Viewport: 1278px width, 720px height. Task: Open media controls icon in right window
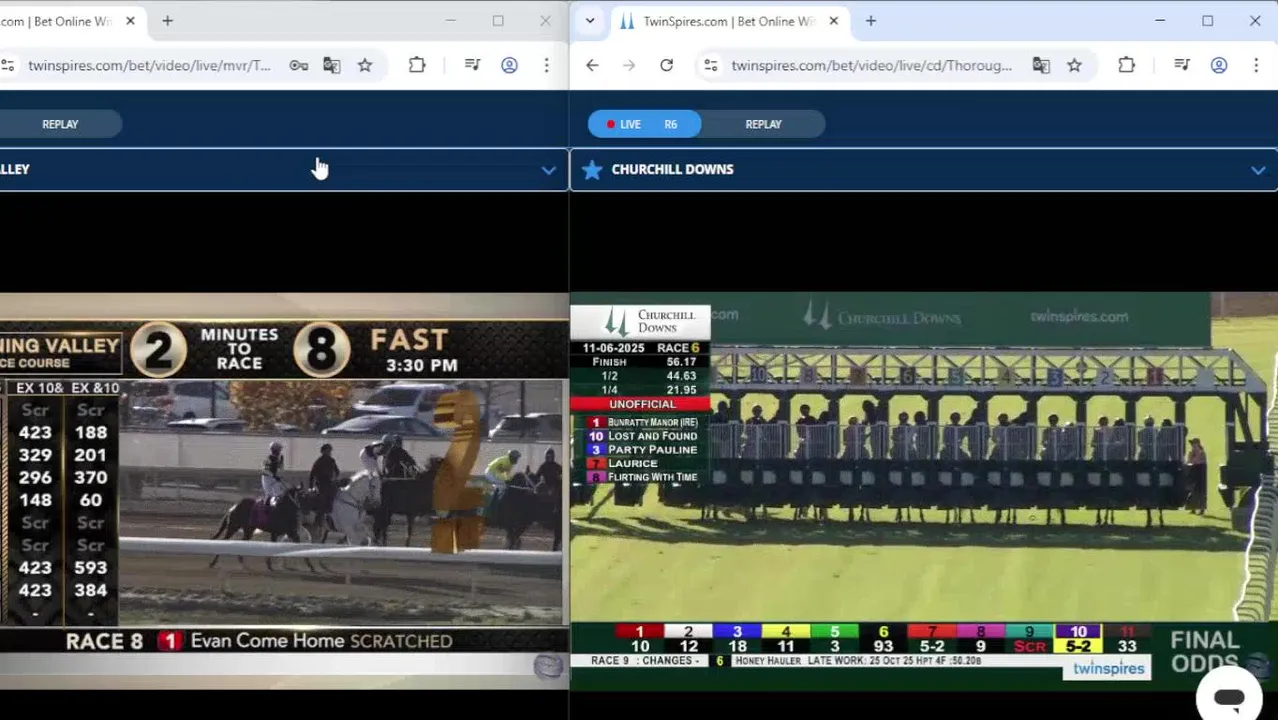click(x=1182, y=66)
